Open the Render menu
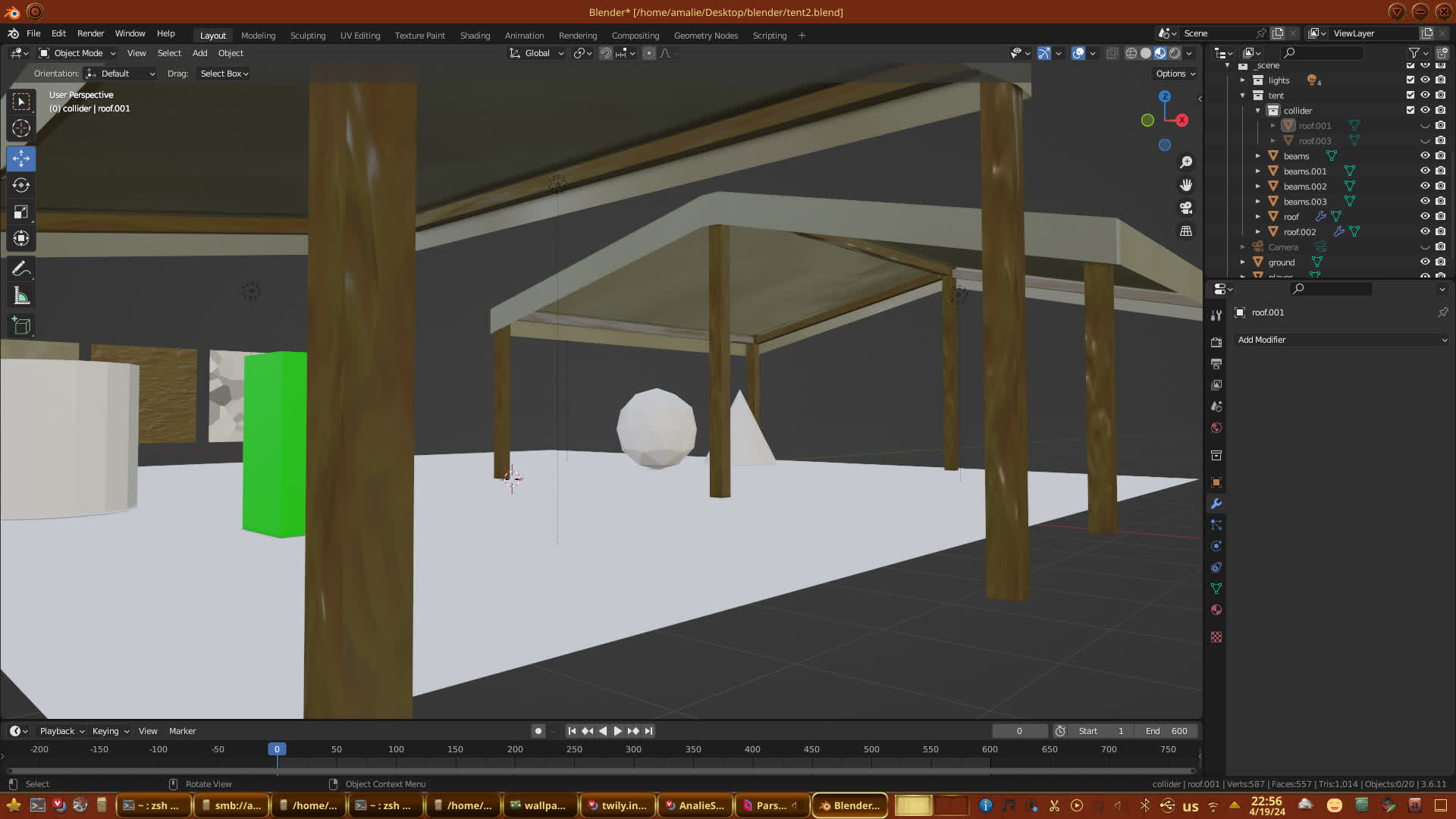 pos(90,33)
